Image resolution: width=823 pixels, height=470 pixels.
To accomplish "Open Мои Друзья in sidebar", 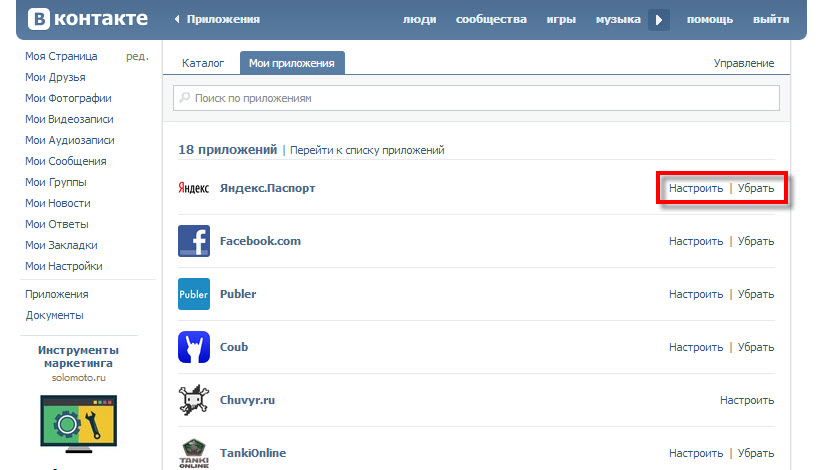I will [x=55, y=77].
